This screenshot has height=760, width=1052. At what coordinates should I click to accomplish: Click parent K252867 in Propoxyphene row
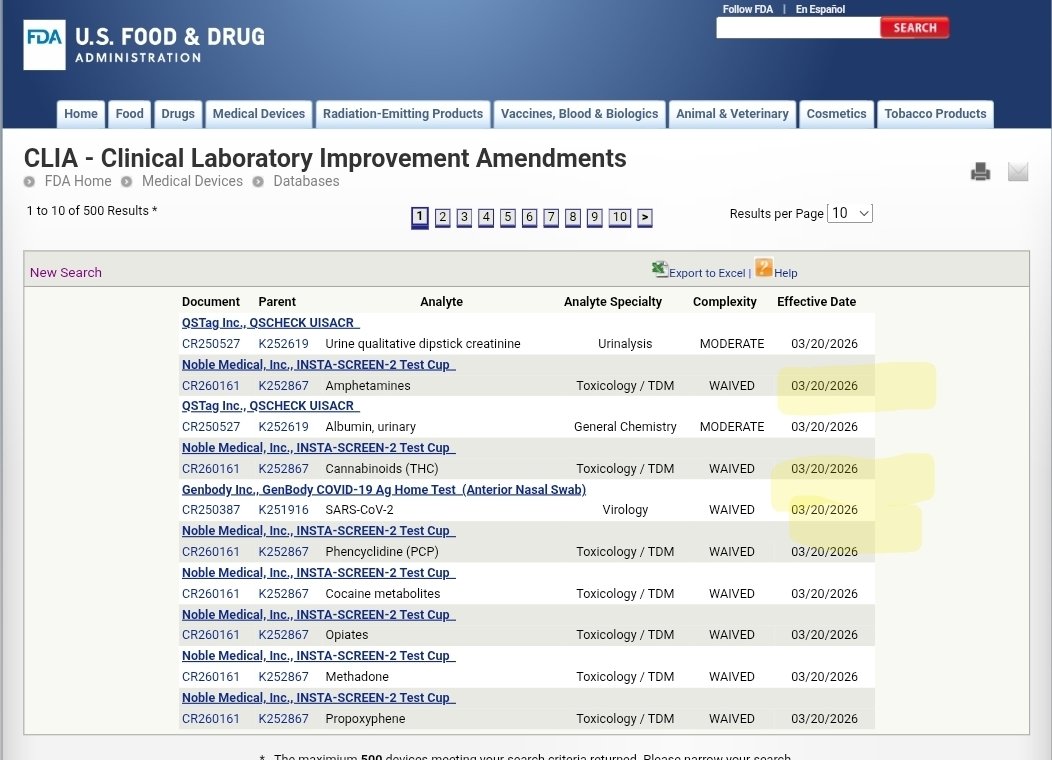click(283, 718)
